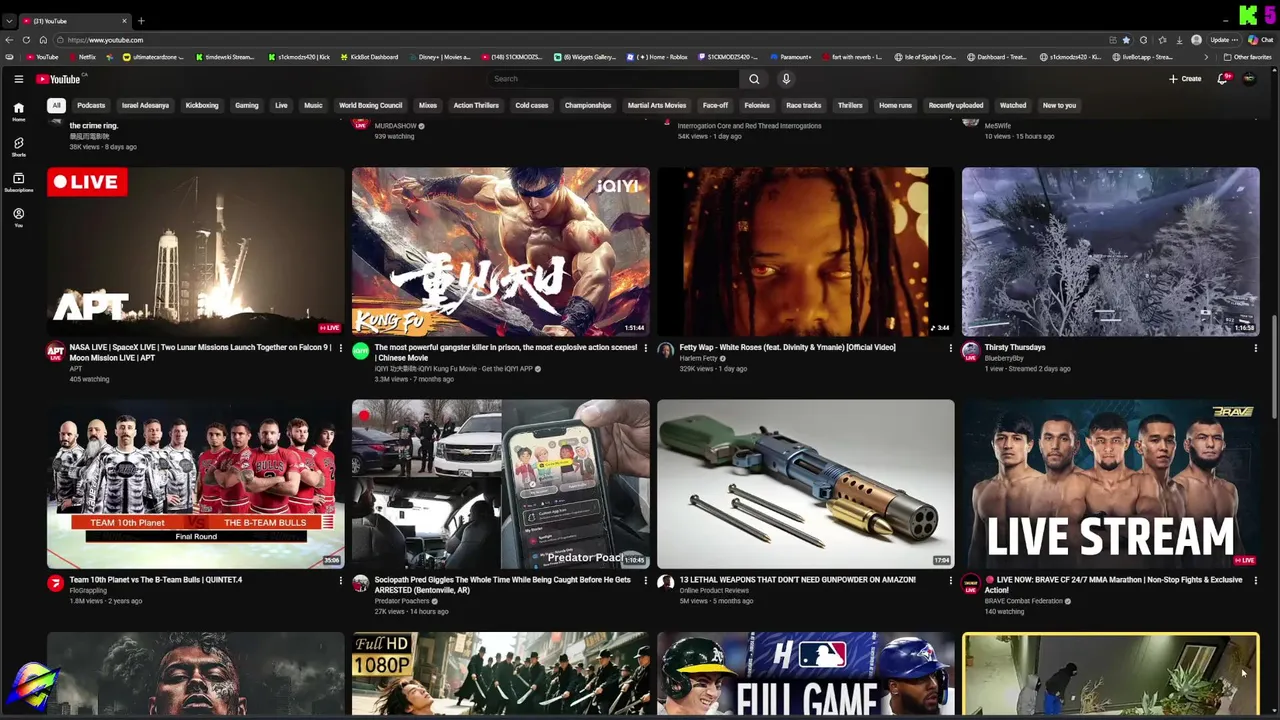The image size is (1280, 720).
Task: Open the APT channel avatar
Action: click(x=55, y=351)
